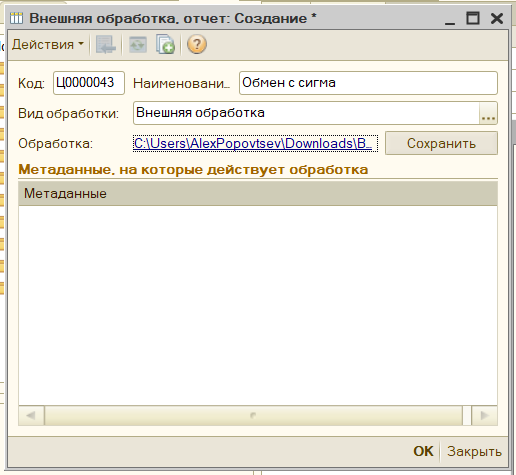The height and width of the screenshot is (475, 516).
Task: Click the window icon in title bar
Action: (x=16, y=18)
